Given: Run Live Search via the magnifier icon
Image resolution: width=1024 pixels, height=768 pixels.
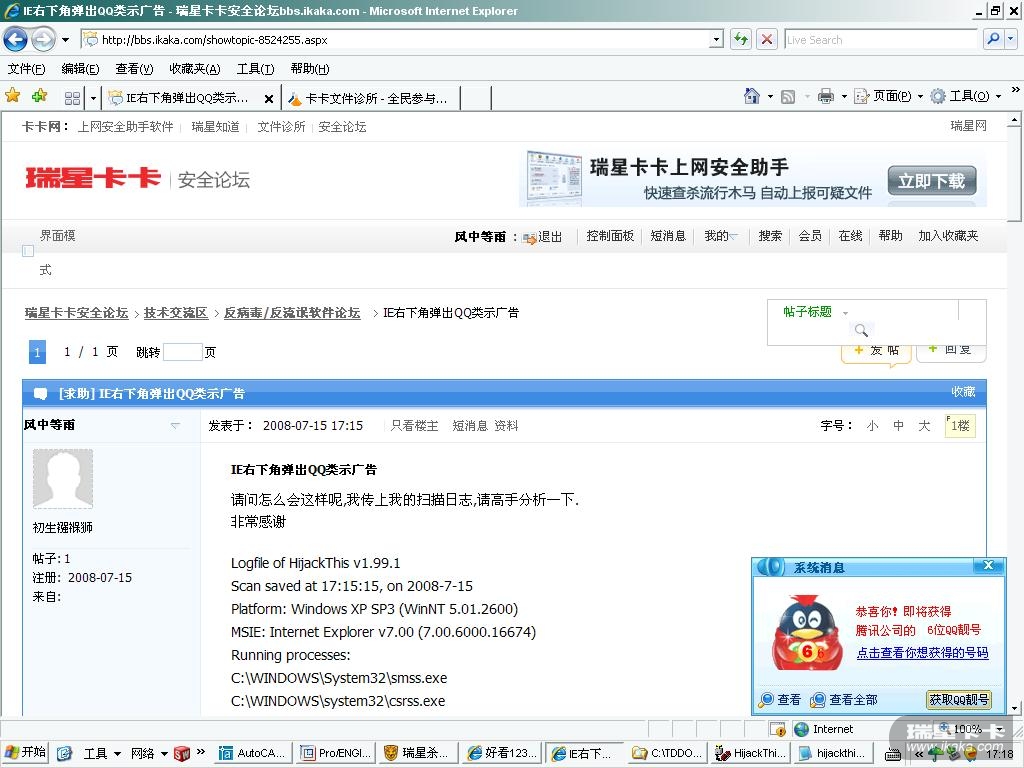Looking at the screenshot, I should click(x=993, y=39).
